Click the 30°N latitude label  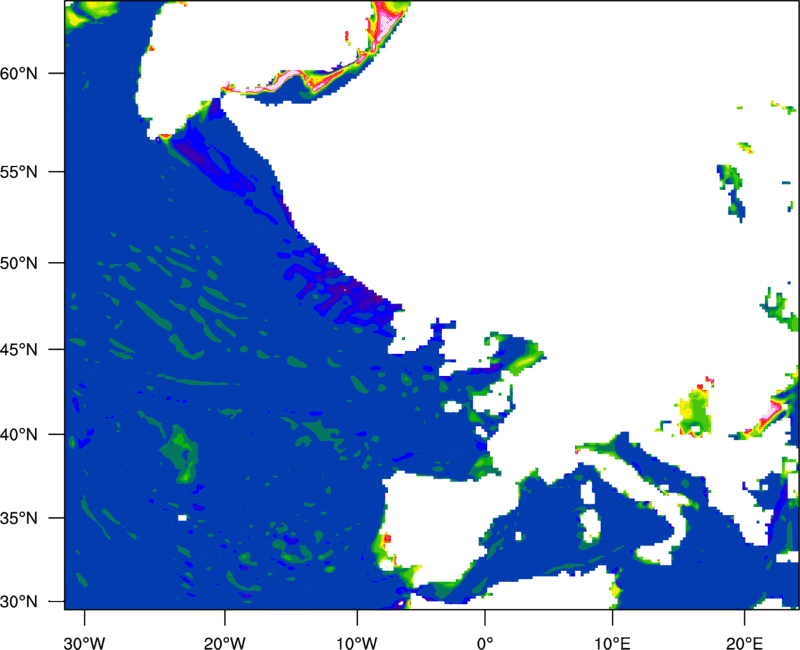point(19,602)
